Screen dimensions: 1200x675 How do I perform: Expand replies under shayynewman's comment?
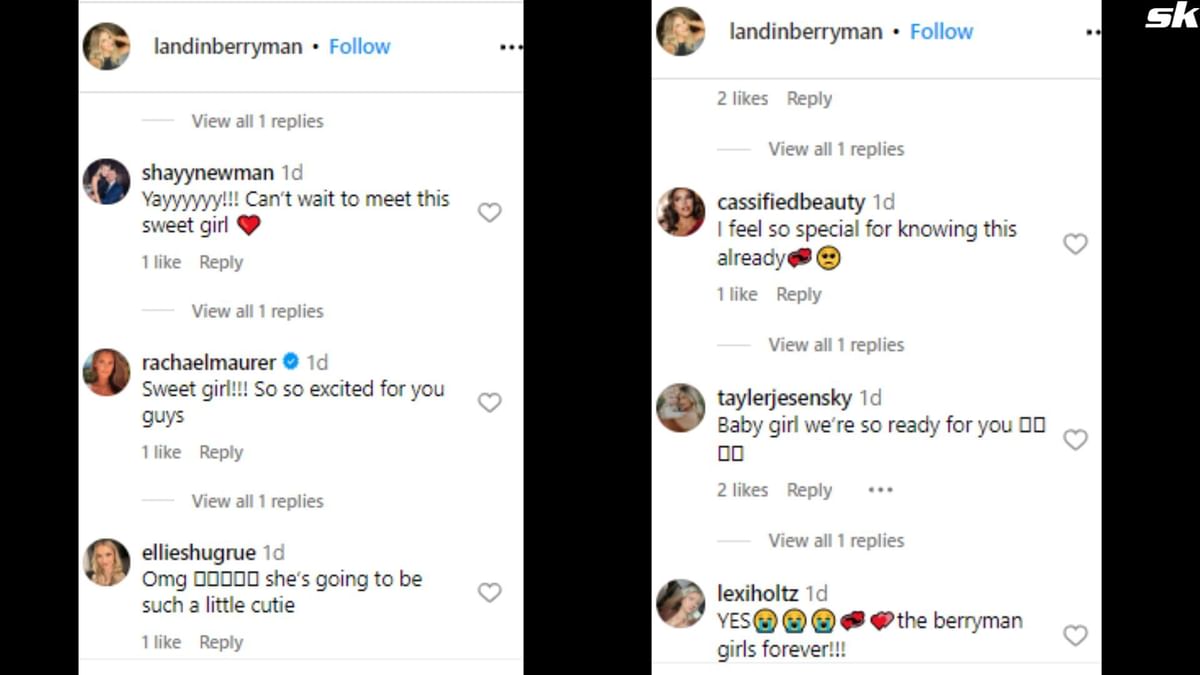pyautogui.click(x=257, y=311)
